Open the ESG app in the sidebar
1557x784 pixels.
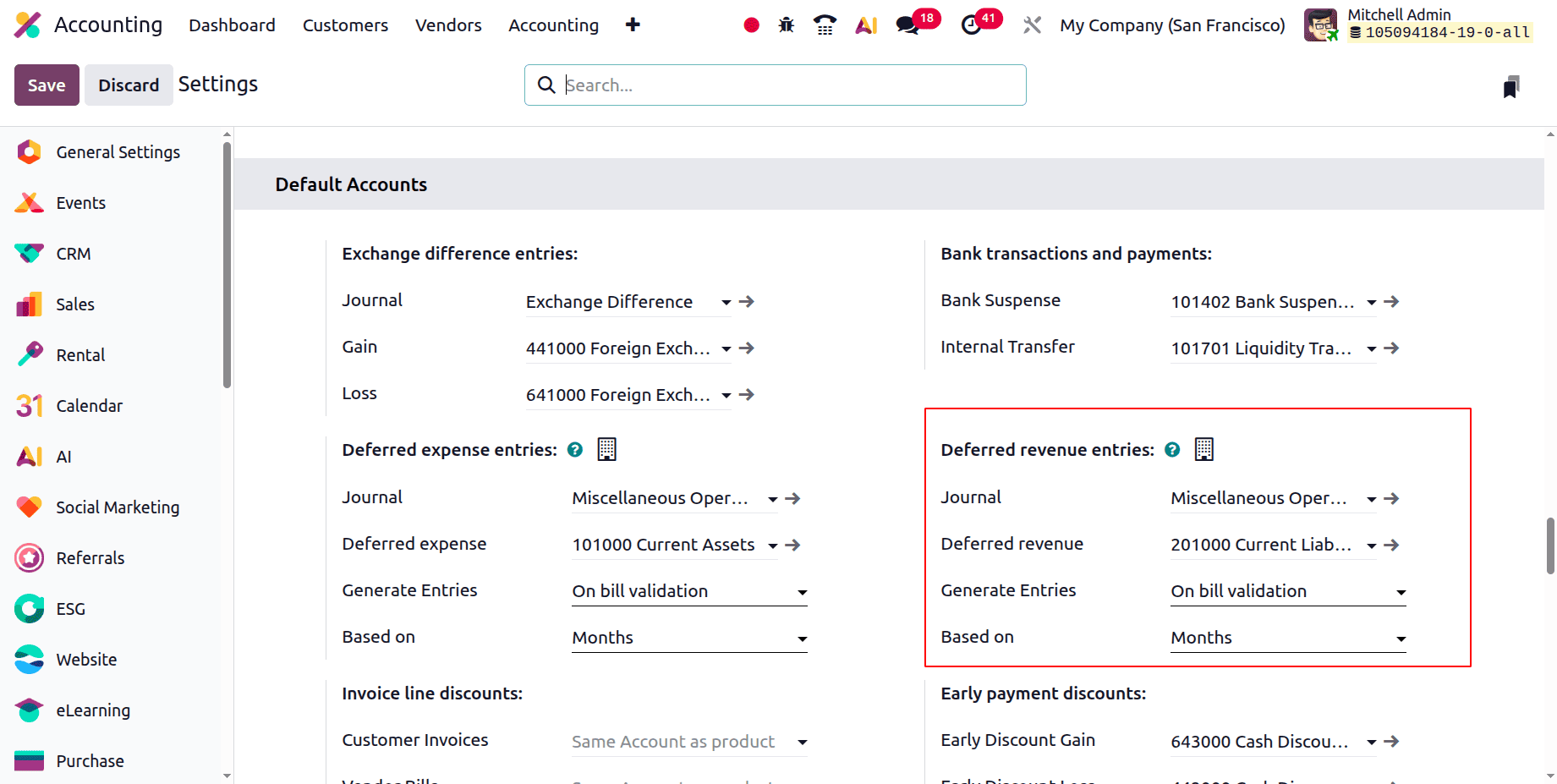point(70,609)
